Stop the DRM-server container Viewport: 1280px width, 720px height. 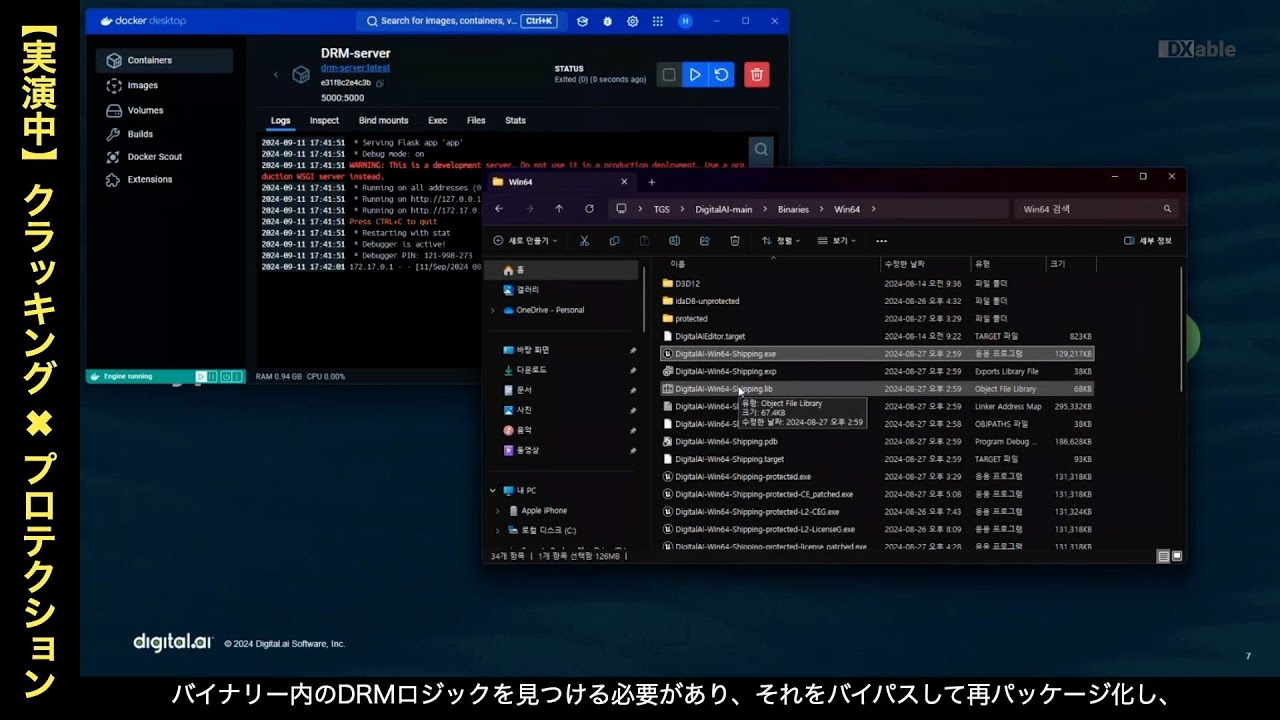669,74
